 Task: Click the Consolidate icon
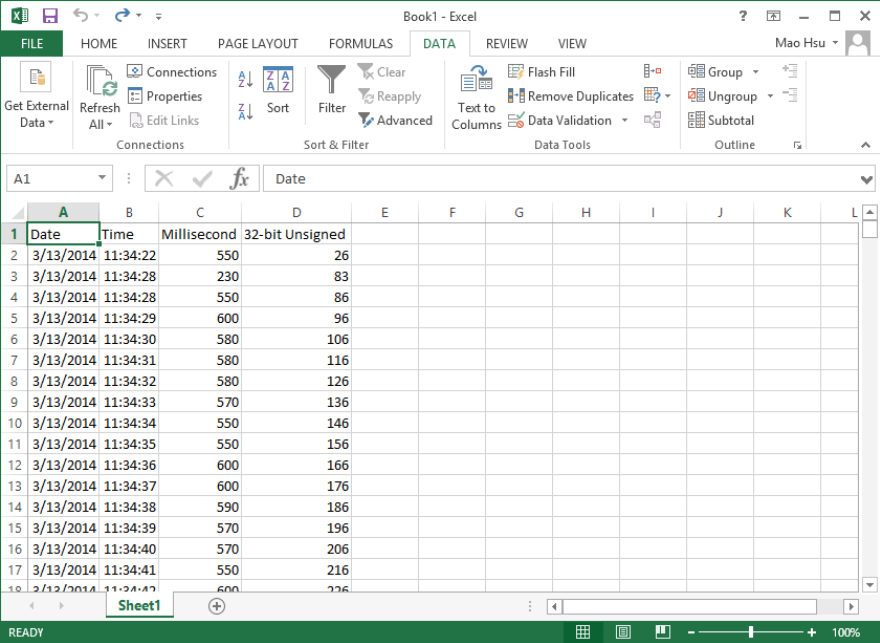point(652,71)
